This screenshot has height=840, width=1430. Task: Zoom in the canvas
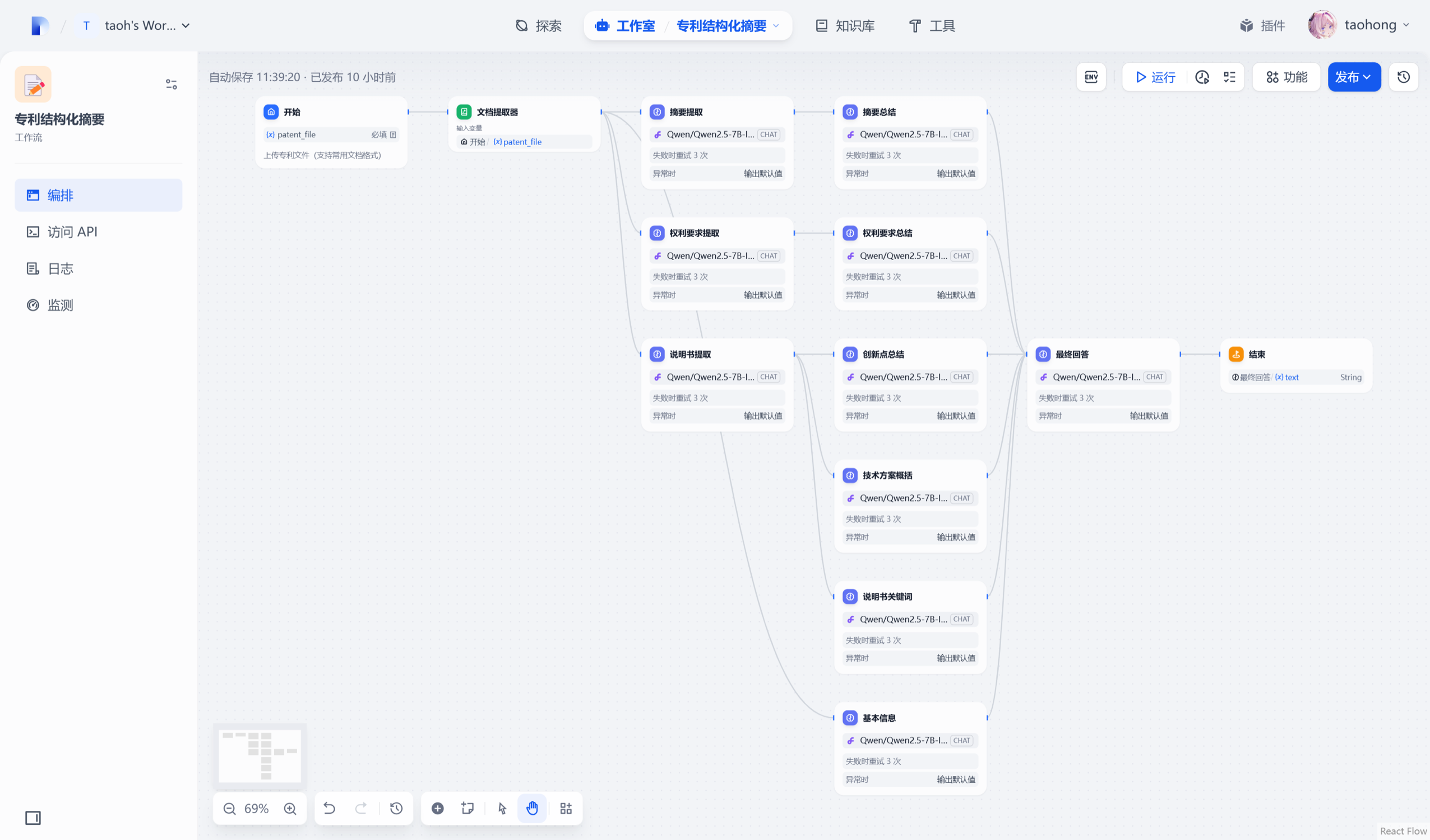pyautogui.click(x=290, y=808)
